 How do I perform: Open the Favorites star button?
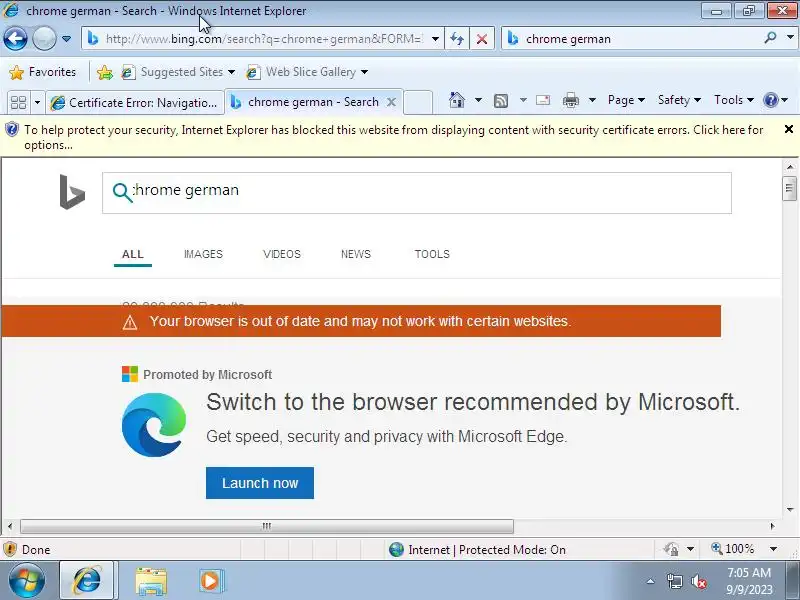(x=42, y=72)
